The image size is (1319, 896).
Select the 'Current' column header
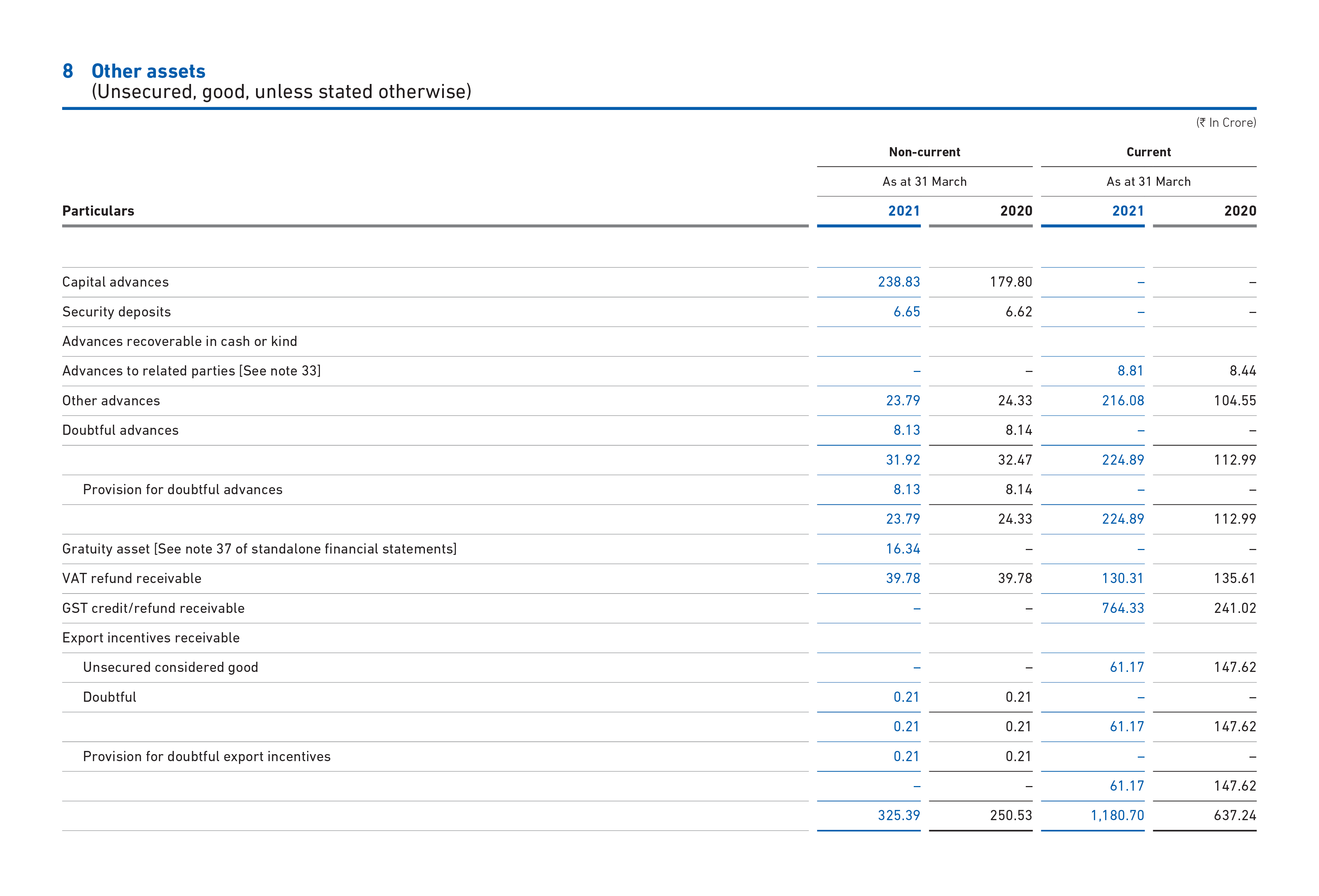click(1148, 152)
